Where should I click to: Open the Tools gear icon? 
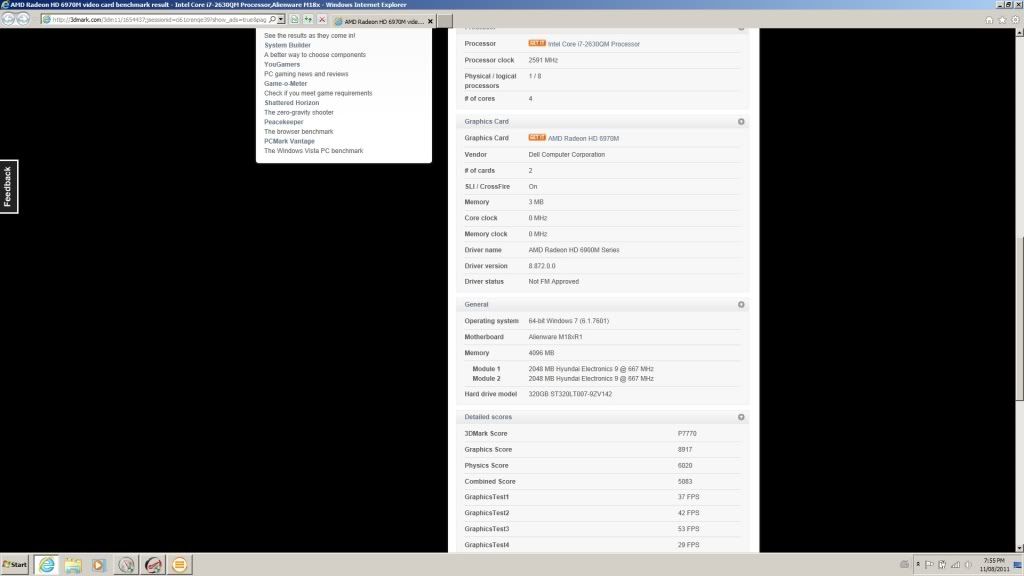[1016, 20]
